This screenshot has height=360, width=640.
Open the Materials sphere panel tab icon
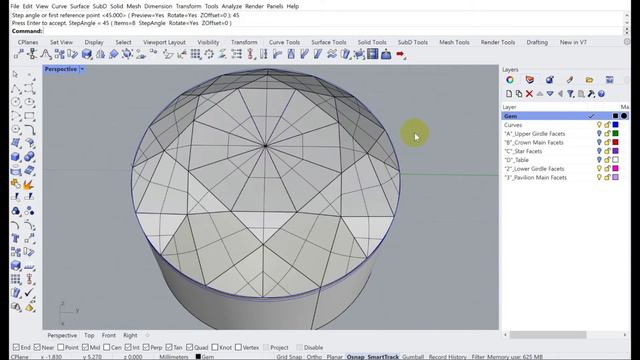(549, 80)
